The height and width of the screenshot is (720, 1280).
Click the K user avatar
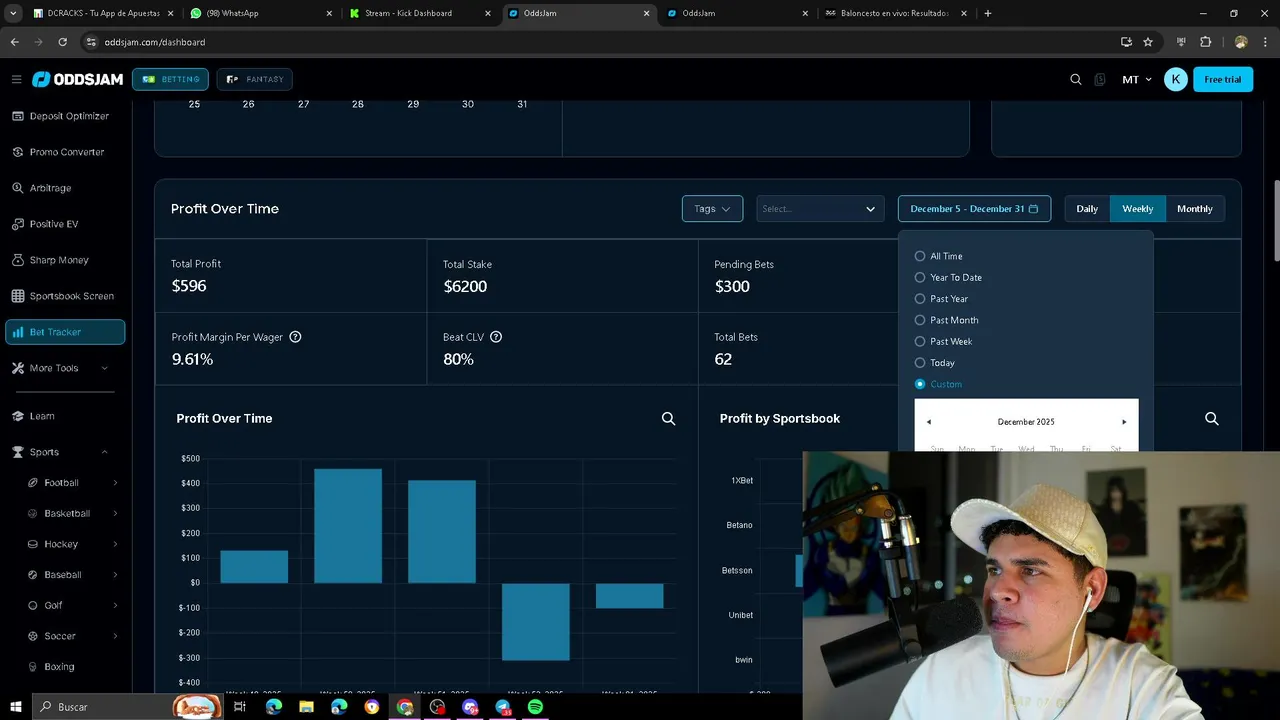[x=1176, y=79]
